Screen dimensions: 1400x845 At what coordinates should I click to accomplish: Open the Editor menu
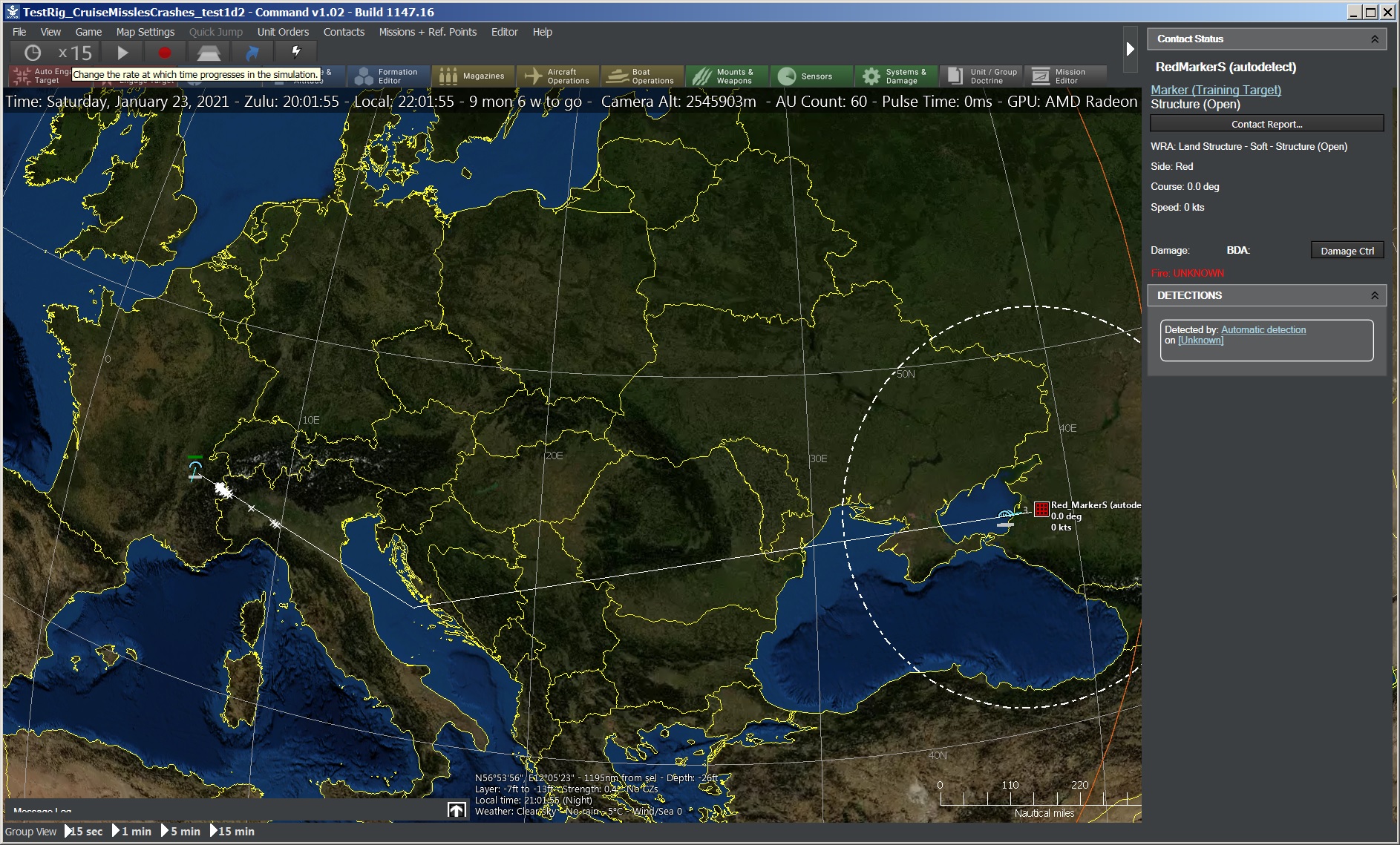504,32
